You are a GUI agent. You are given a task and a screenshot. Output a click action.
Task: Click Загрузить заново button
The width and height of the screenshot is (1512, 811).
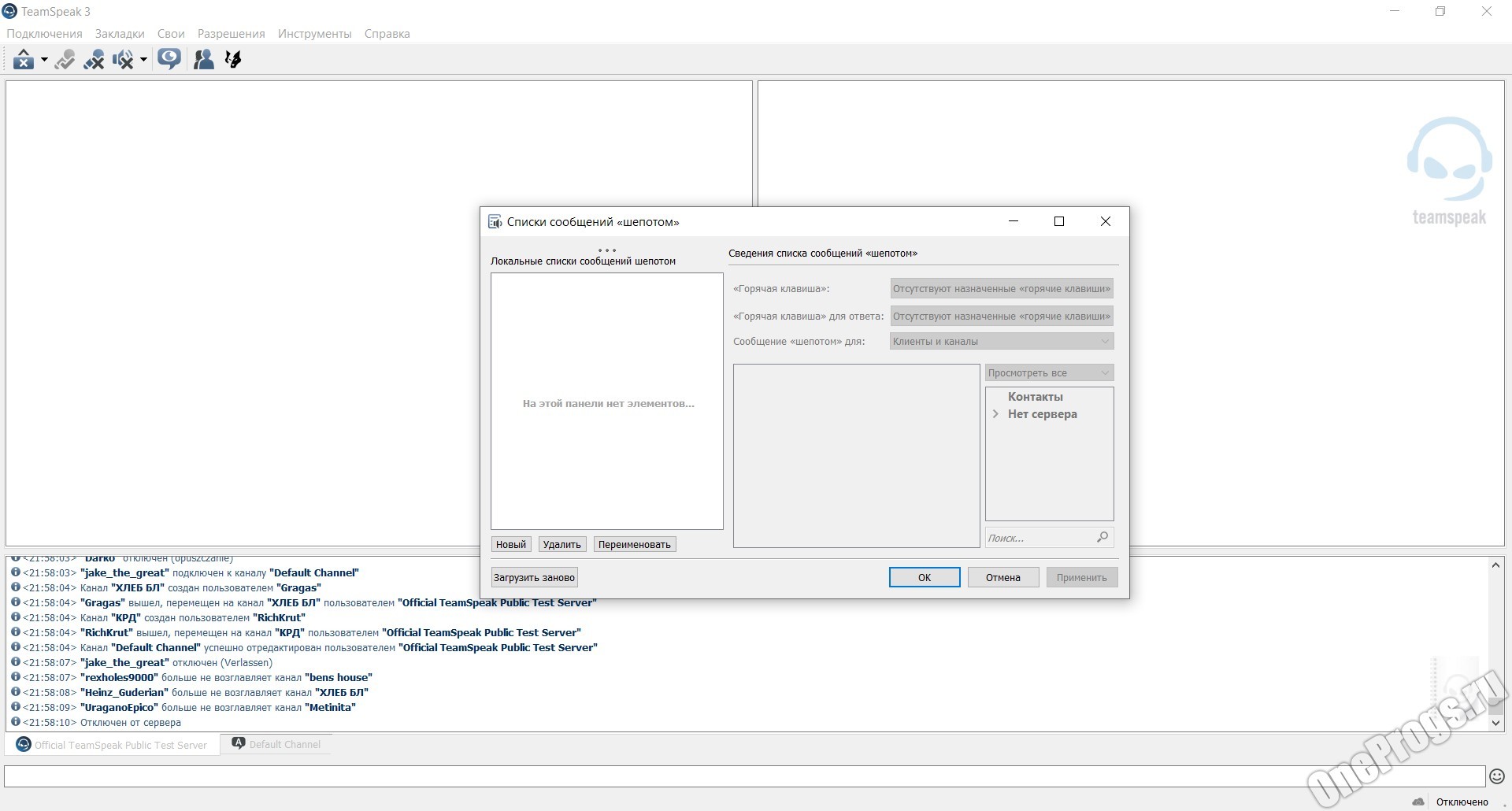click(x=535, y=577)
